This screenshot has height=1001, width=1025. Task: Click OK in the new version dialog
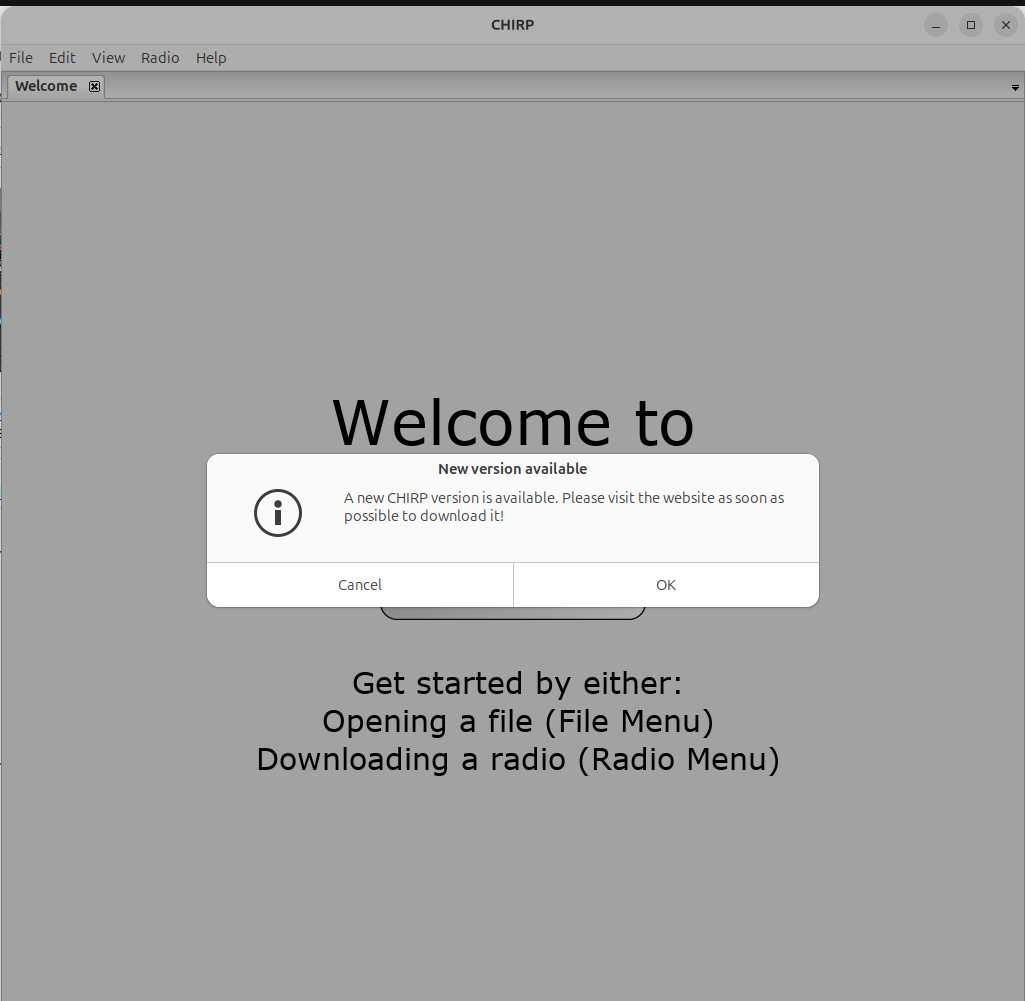pyautogui.click(x=666, y=585)
